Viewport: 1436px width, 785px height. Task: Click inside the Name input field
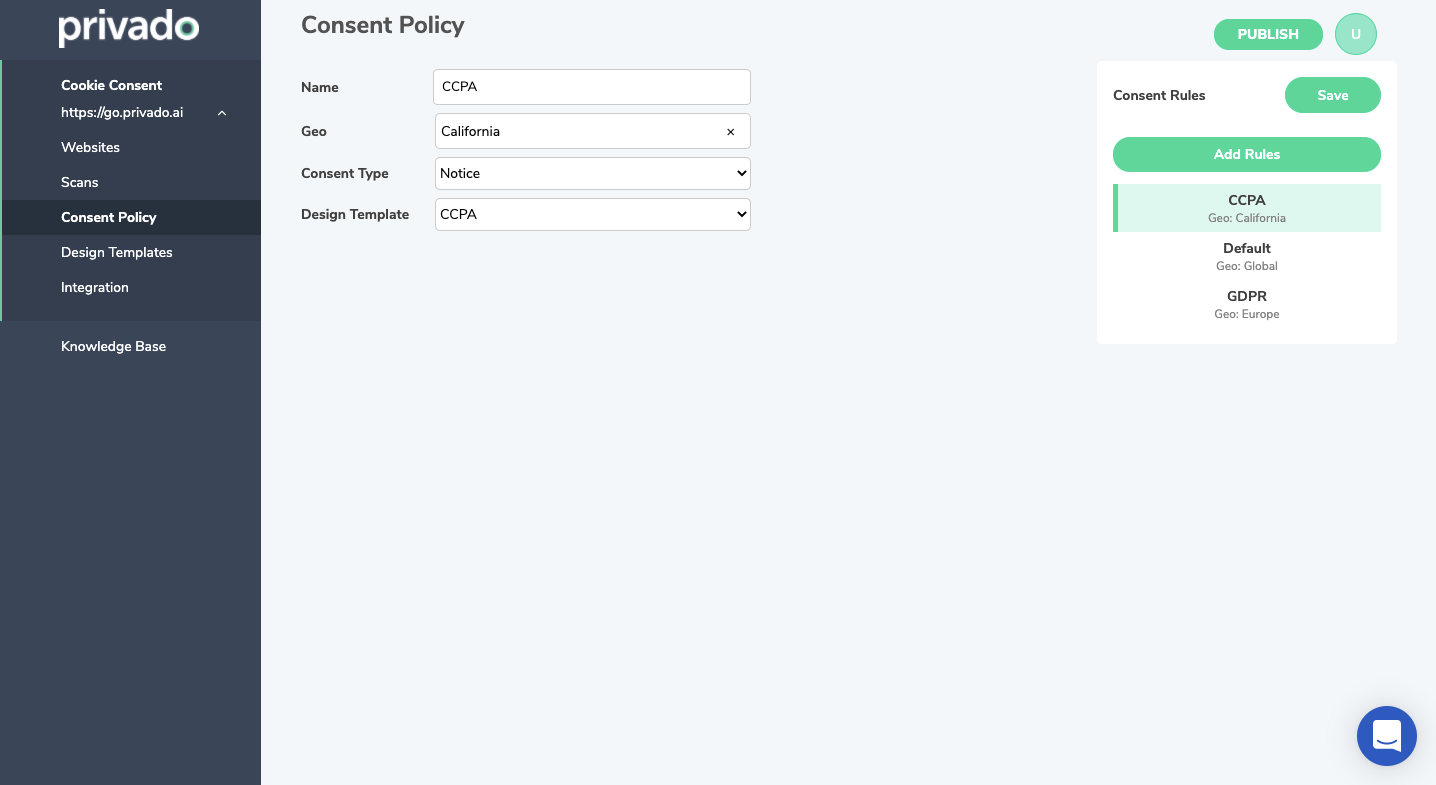[591, 87]
